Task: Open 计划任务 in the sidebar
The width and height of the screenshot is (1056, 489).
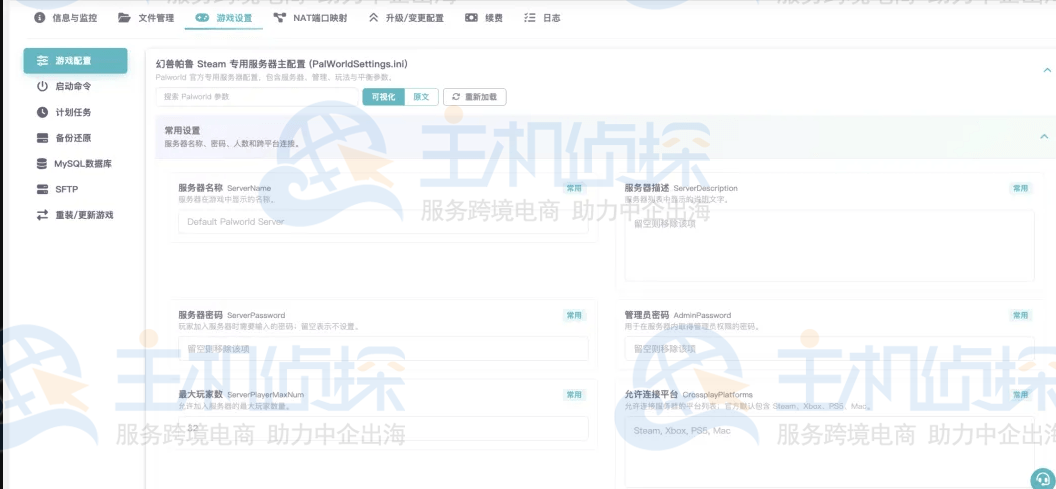Action: [75, 112]
